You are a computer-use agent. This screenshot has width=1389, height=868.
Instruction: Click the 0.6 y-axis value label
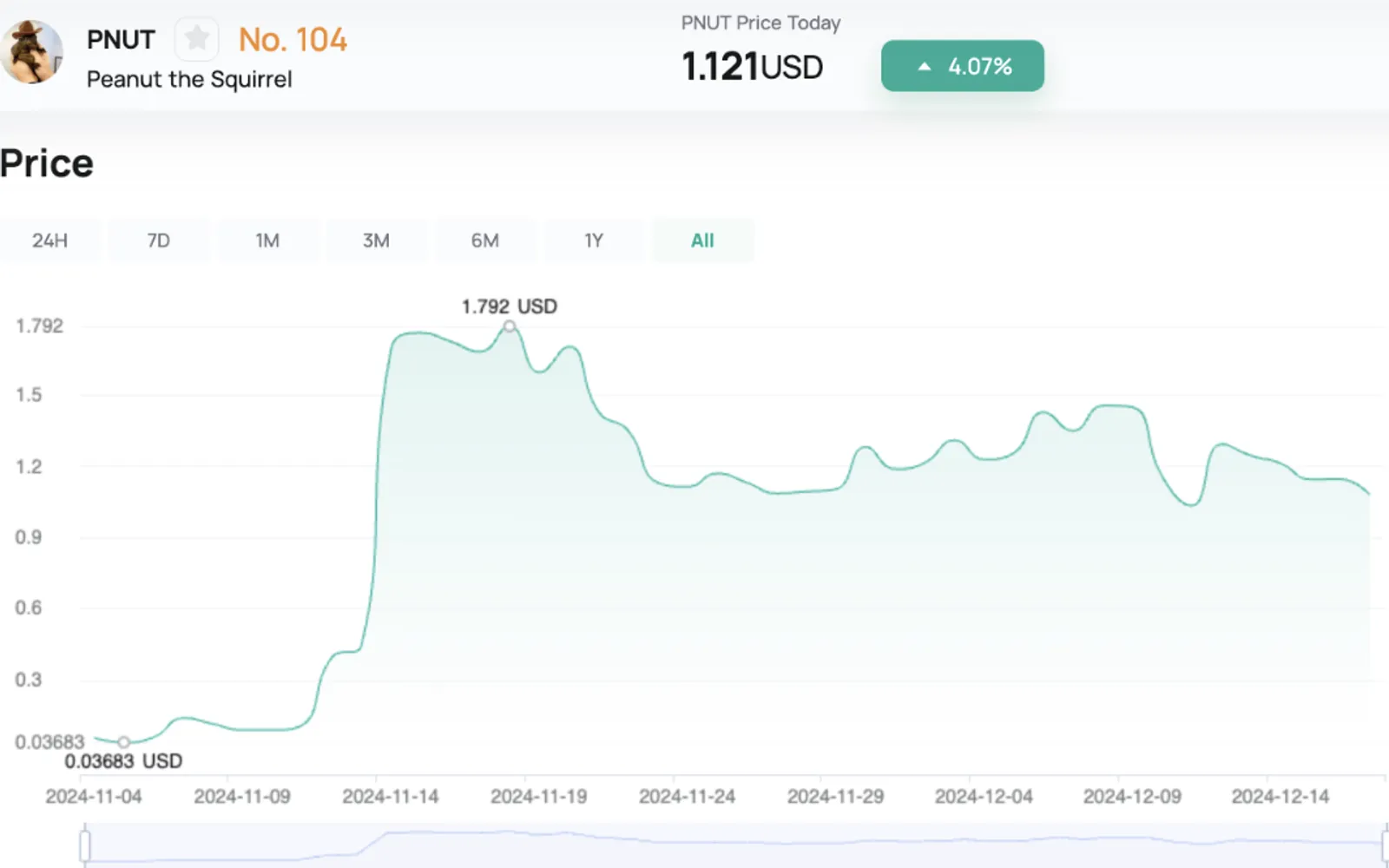point(29,608)
